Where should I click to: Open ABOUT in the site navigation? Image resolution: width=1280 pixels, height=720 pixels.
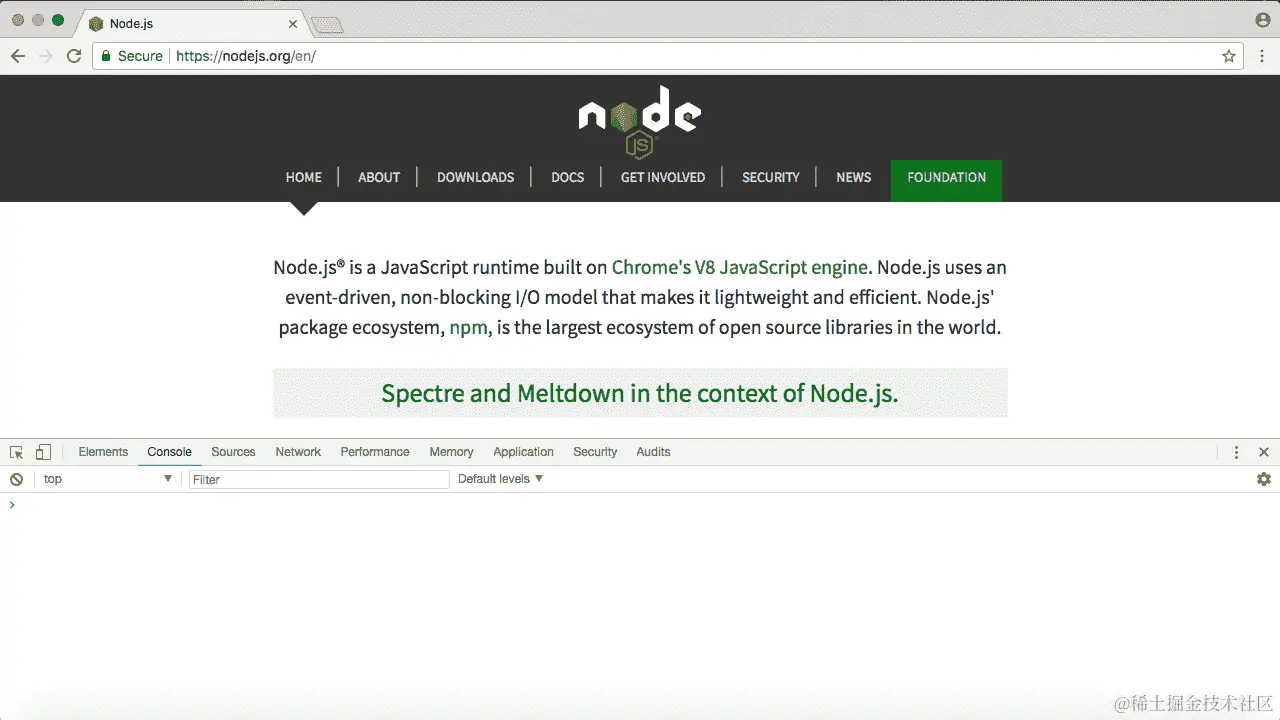tap(379, 177)
